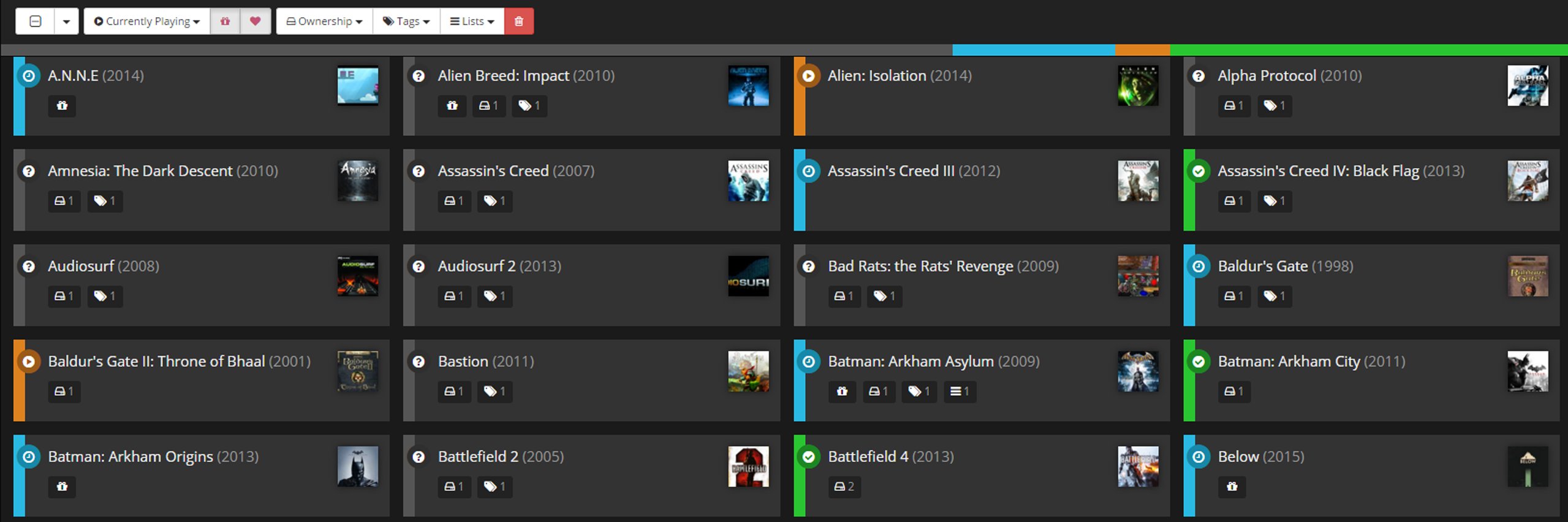Click the Alien: Isolation cover thumbnail
The image size is (1568, 522).
point(1138,86)
